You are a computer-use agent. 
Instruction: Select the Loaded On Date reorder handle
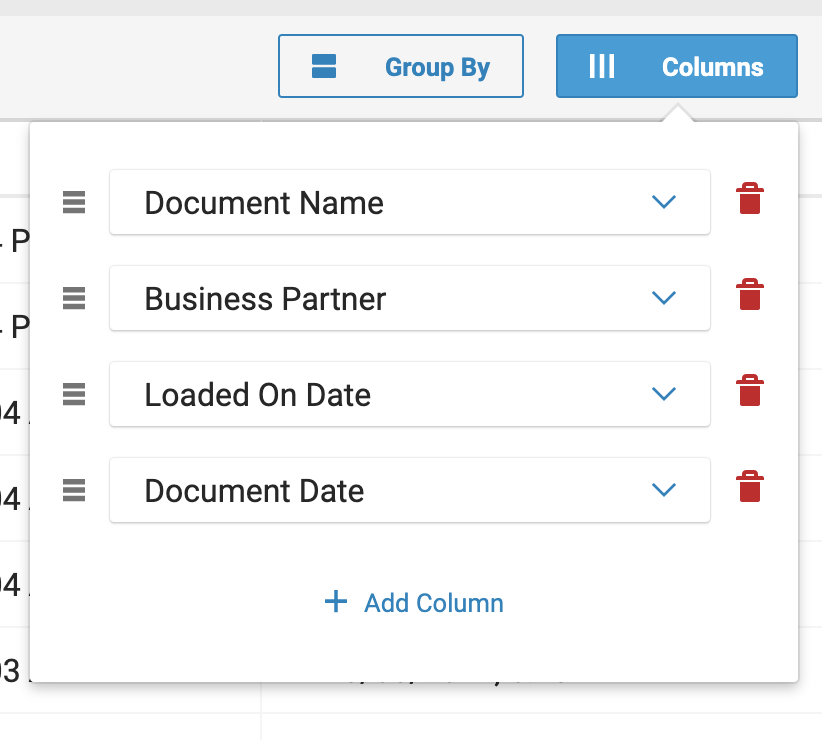click(x=74, y=394)
